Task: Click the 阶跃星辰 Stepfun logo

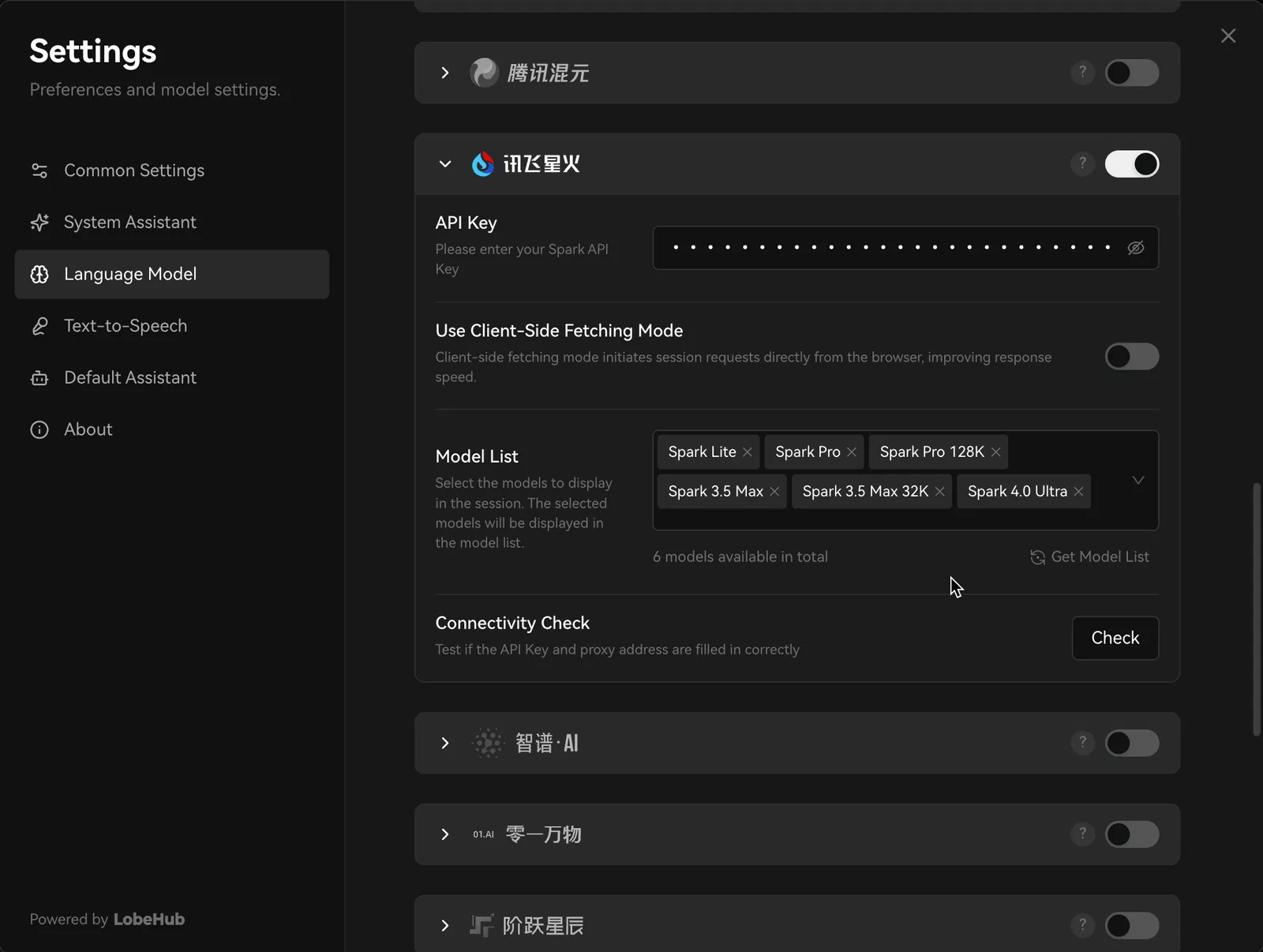Action: [482, 925]
